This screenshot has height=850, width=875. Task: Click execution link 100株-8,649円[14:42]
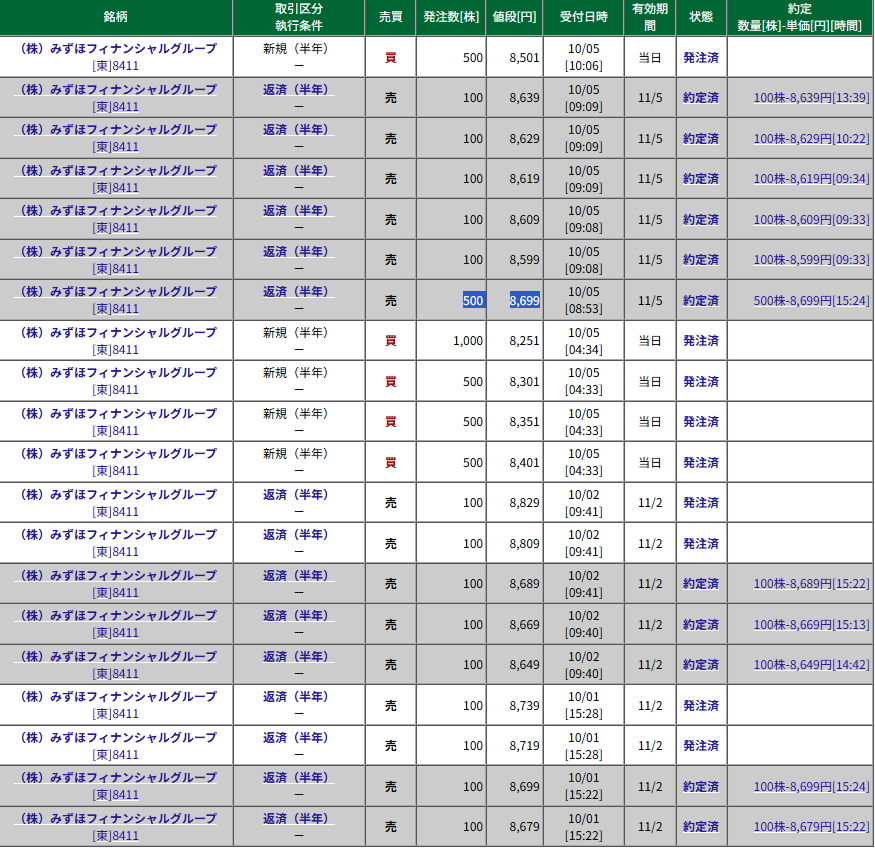pyautogui.click(x=811, y=664)
